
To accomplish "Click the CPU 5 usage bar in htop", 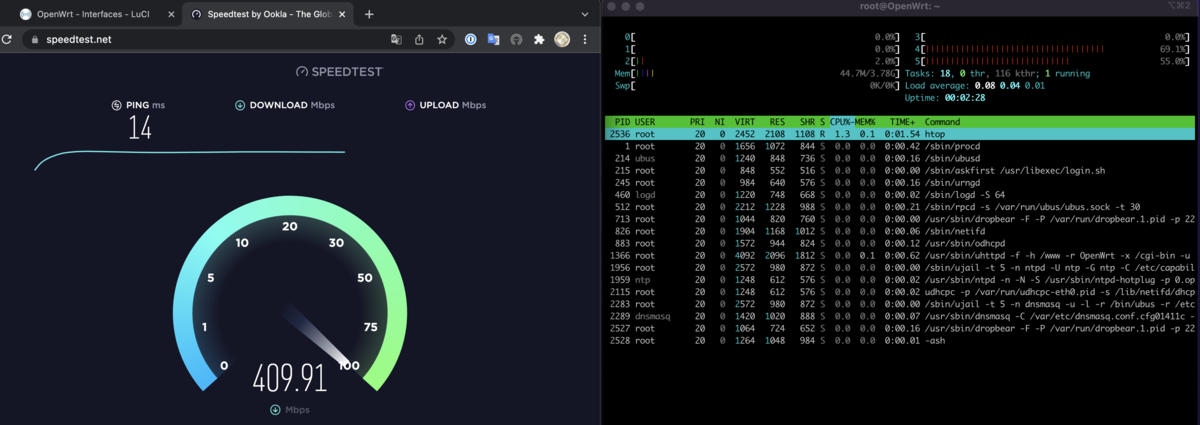I will click(x=1051, y=61).
